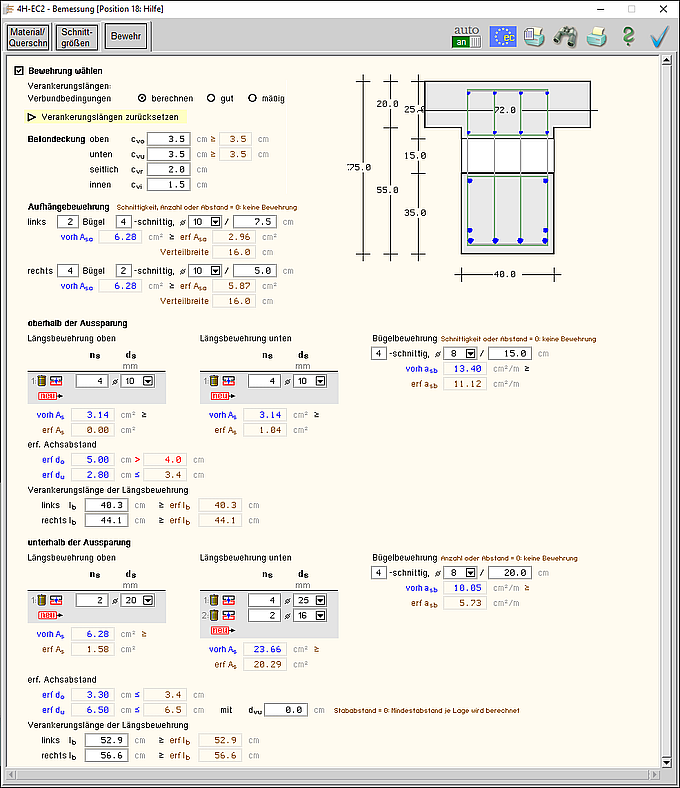Click trash icon for row 2 with diameter 16
The width and height of the screenshot is (680, 788).
(x=213, y=616)
